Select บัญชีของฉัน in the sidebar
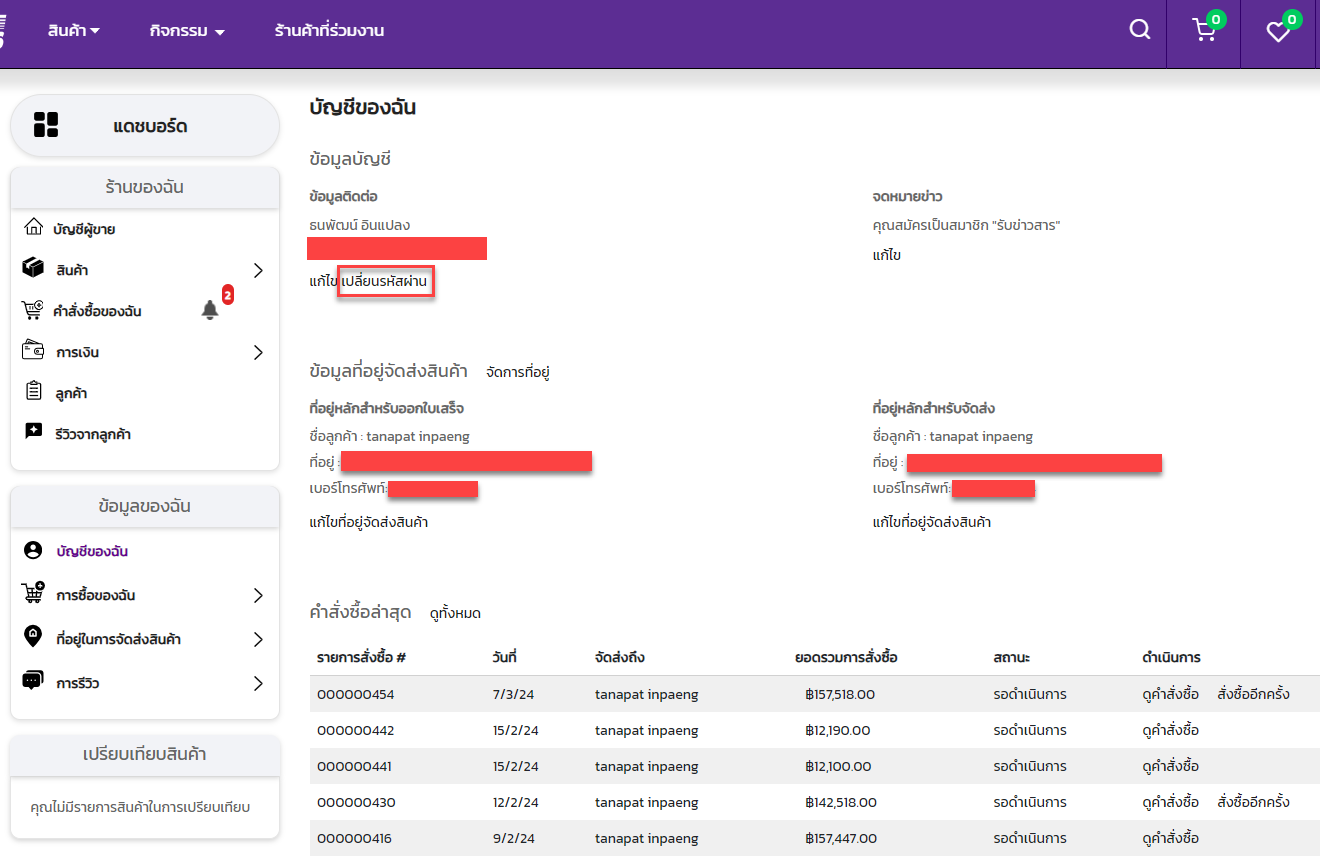1320x867 pixels. 92,551
